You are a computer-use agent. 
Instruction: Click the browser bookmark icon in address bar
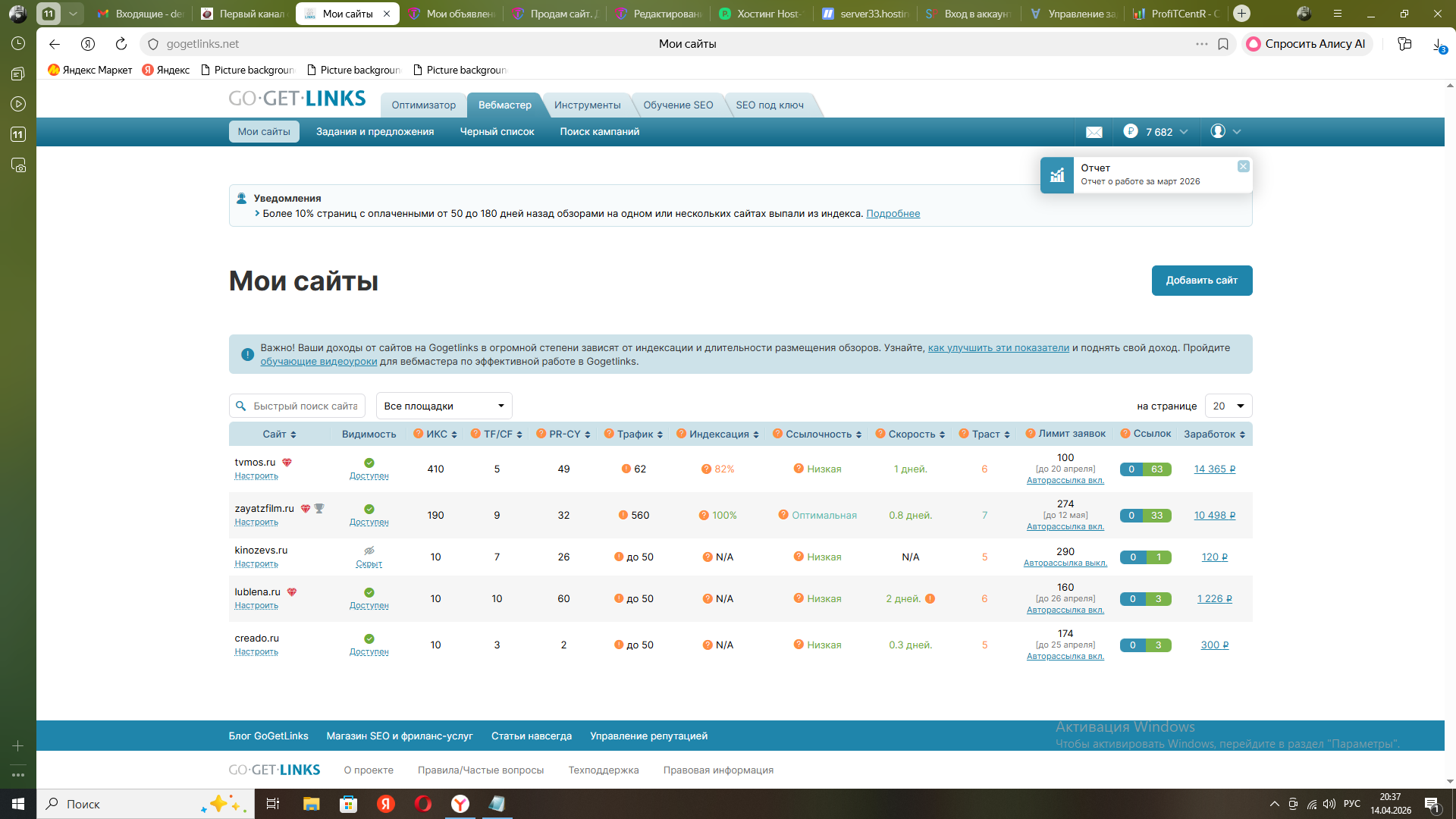tap(1223, 44)
